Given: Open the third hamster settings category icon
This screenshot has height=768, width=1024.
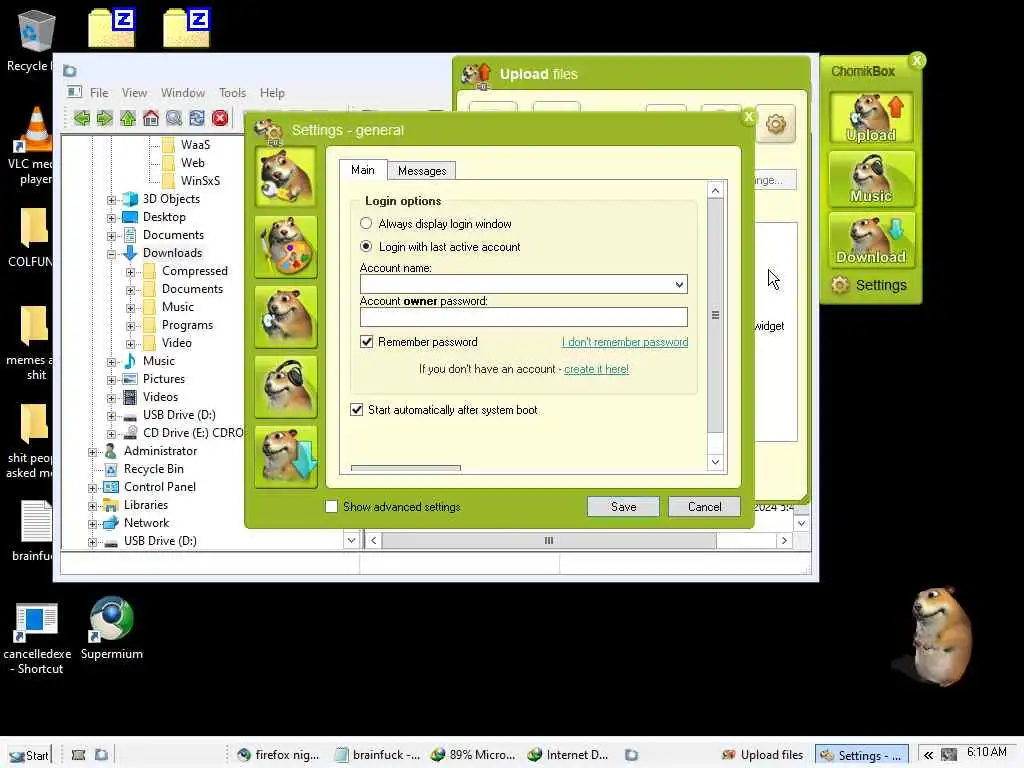Looking at the screenshot, I should click(285, 317).
